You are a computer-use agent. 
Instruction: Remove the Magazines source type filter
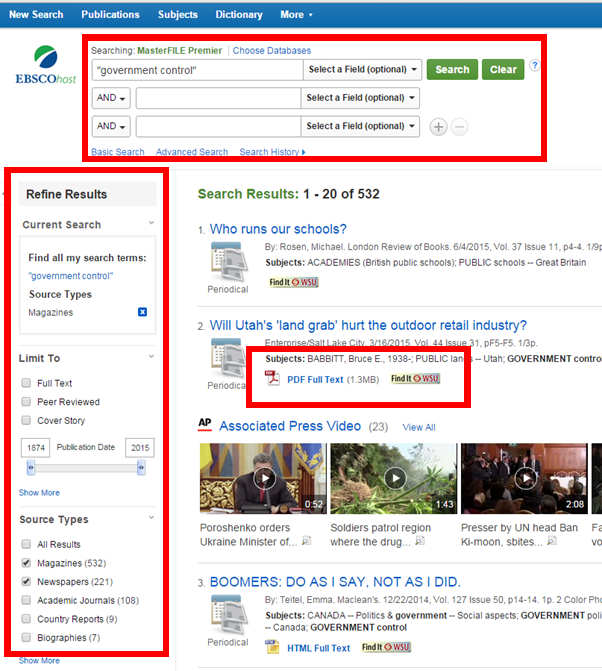click(142, 312)
